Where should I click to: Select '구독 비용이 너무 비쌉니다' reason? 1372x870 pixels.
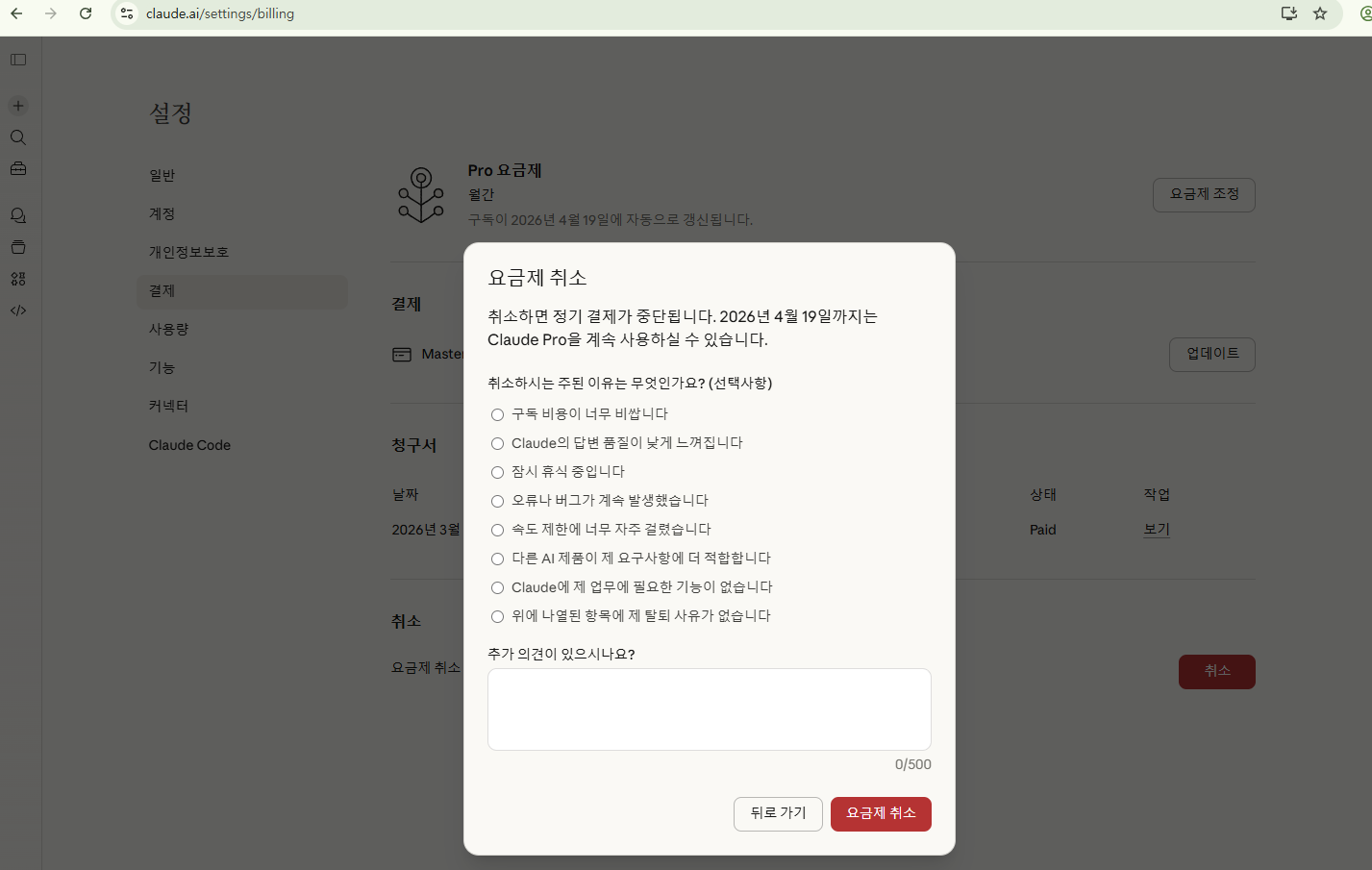(x=497, y=414)
